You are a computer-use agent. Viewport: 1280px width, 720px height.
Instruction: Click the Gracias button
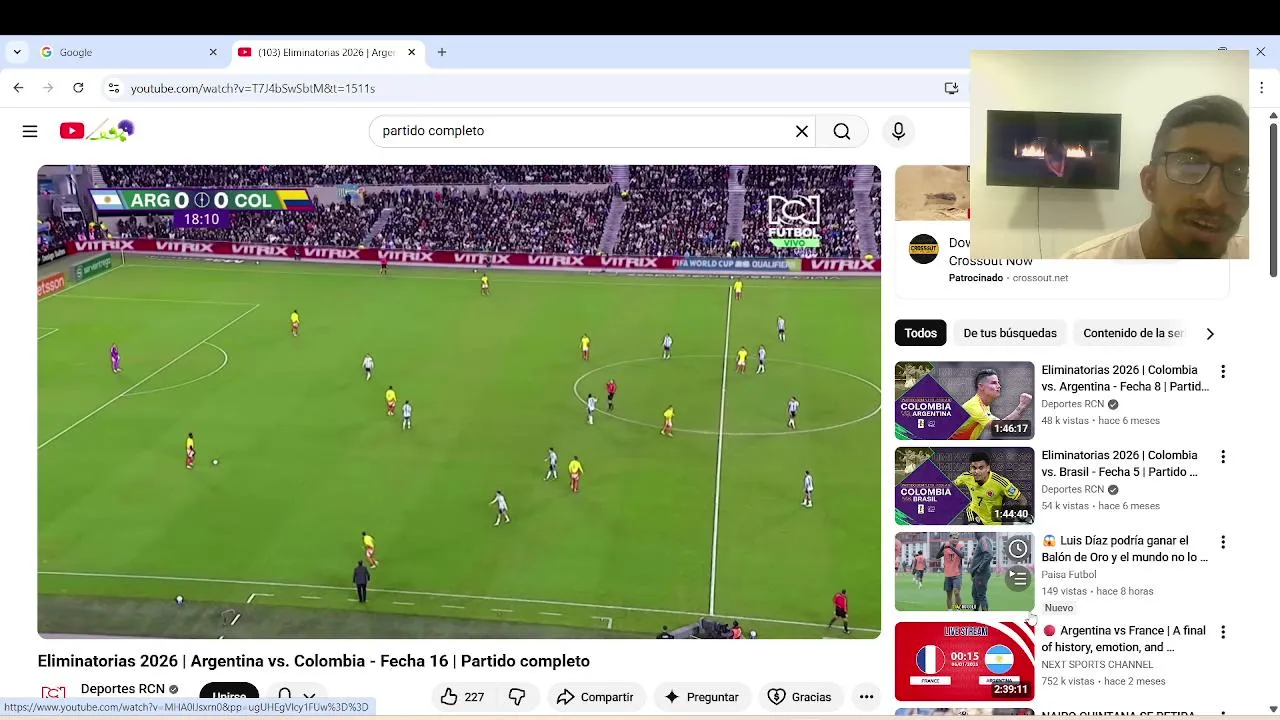pyautogui.click(x=799, y=697)
